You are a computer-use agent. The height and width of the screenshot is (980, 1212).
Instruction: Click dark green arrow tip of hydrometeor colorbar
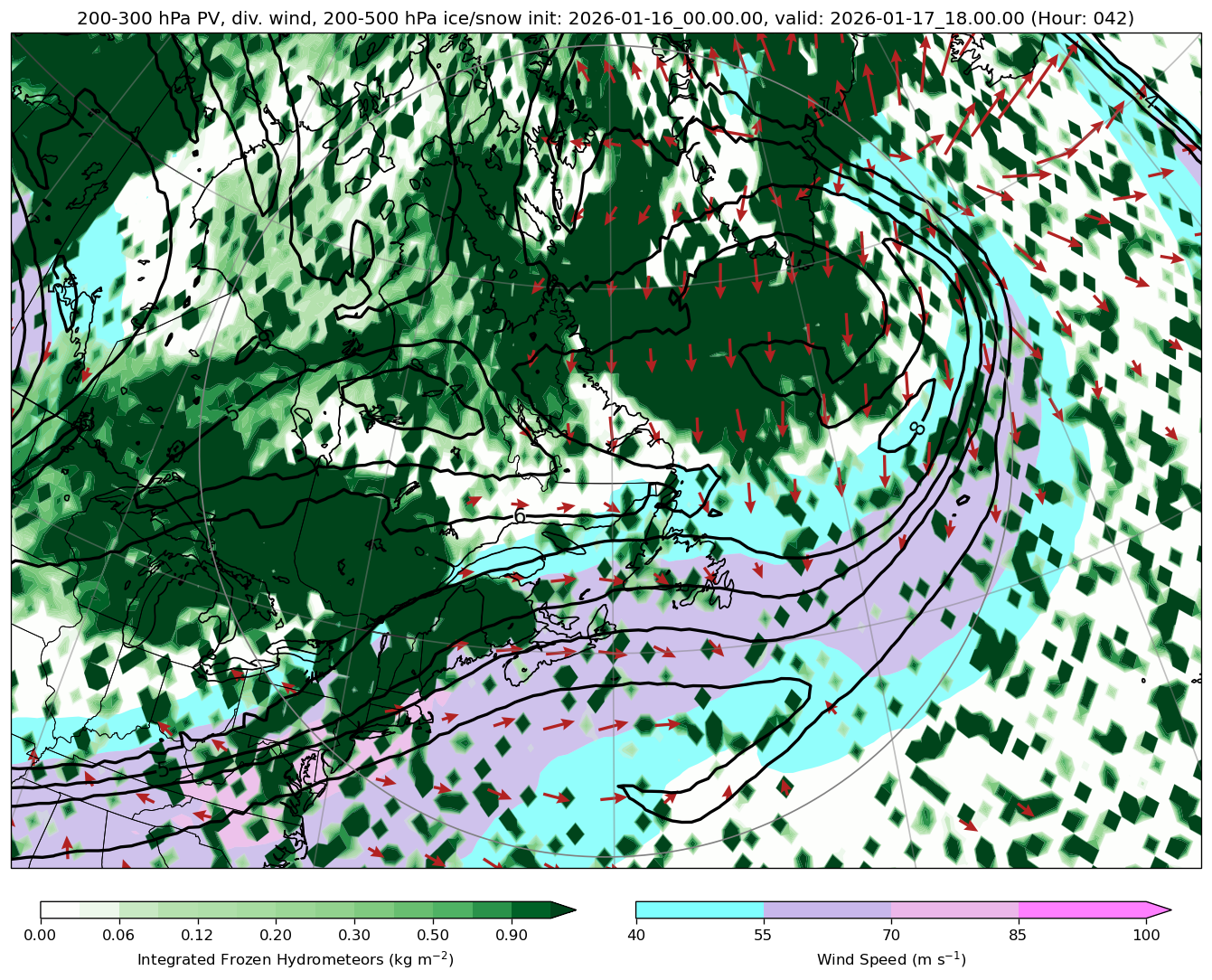(564, 909)
